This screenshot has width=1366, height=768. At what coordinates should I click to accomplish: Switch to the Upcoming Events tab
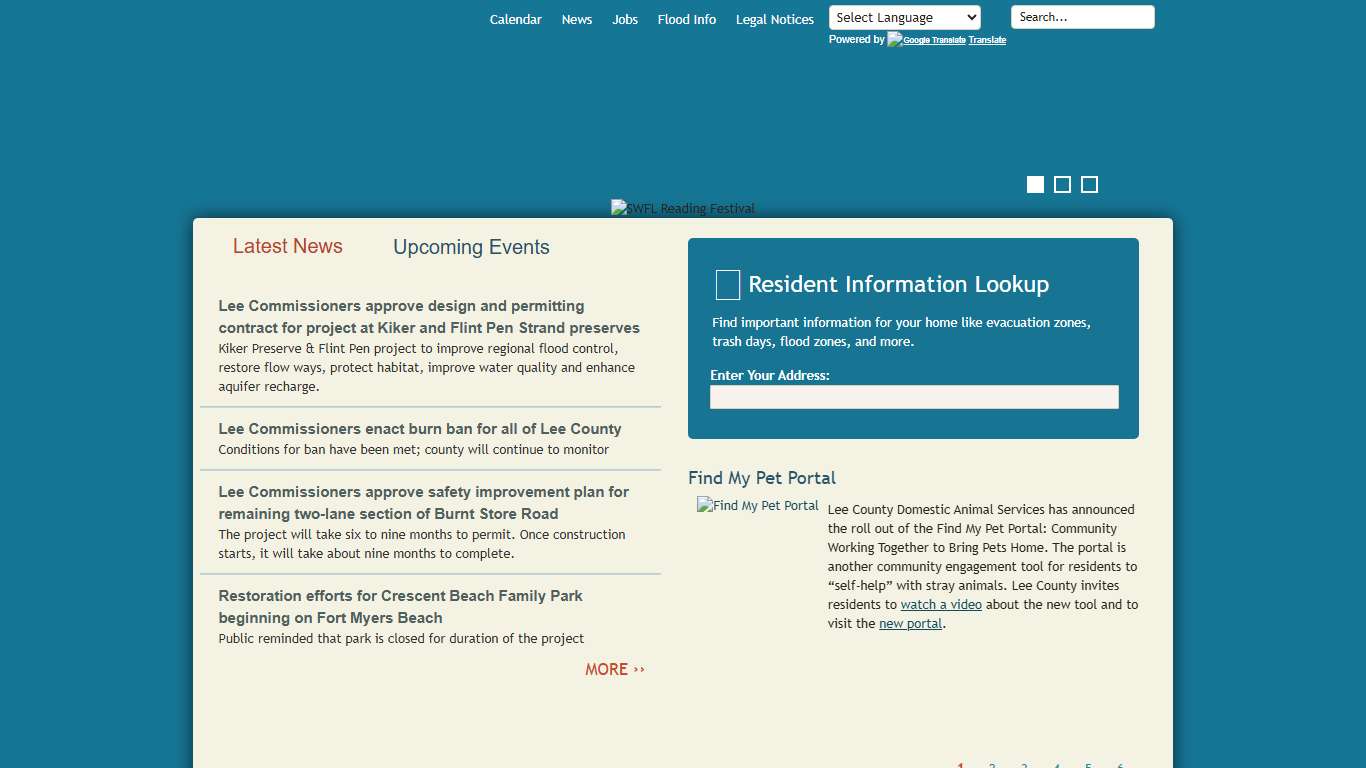coord(471,247)
